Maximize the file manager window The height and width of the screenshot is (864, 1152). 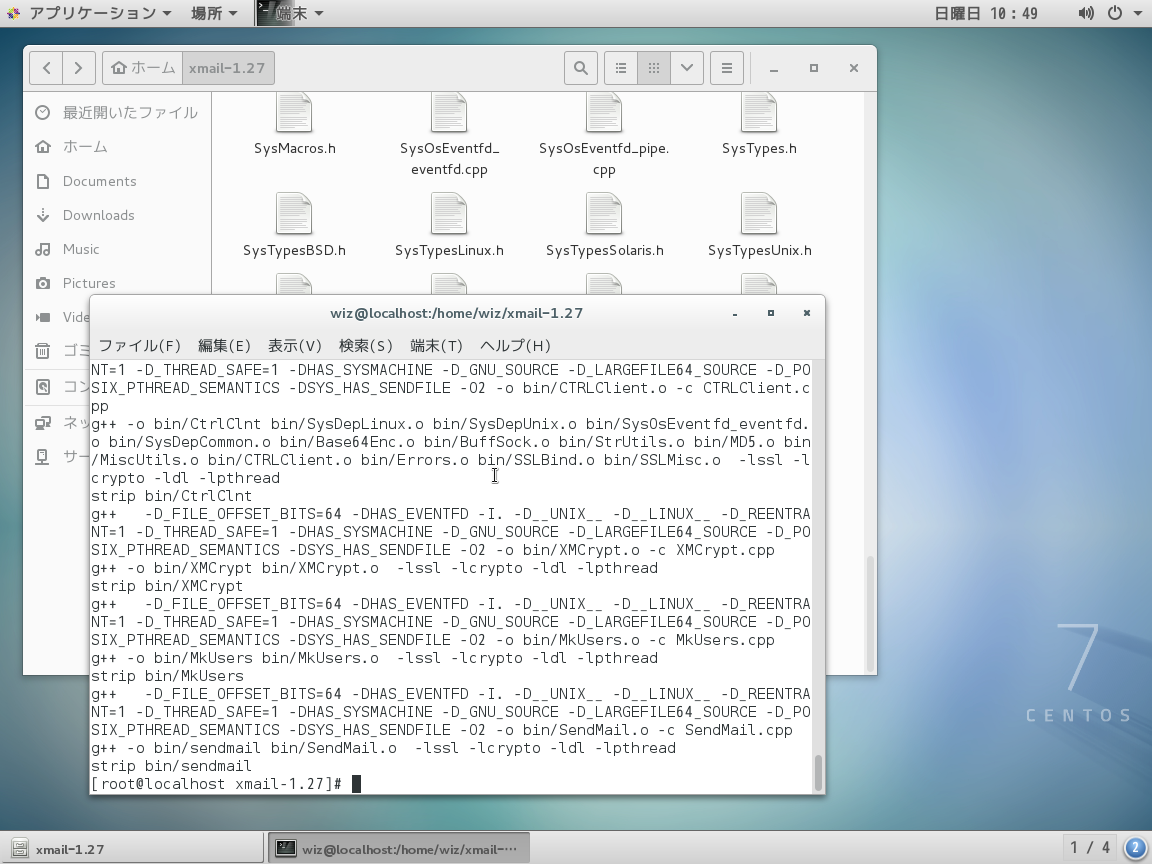813,68
